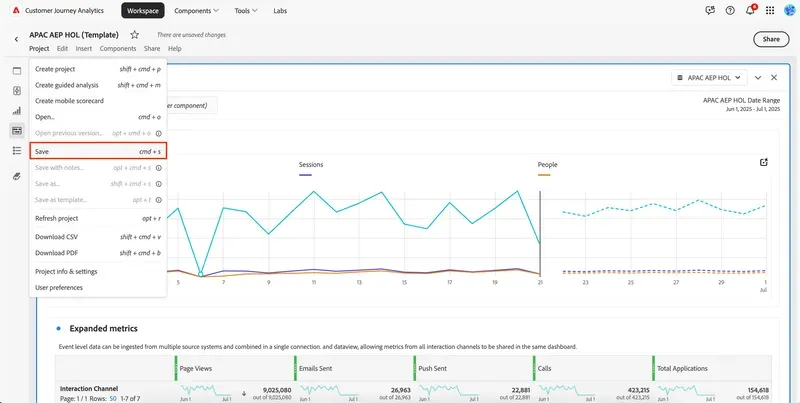
Task: Choose Download CSV
Action: [98, 237]
